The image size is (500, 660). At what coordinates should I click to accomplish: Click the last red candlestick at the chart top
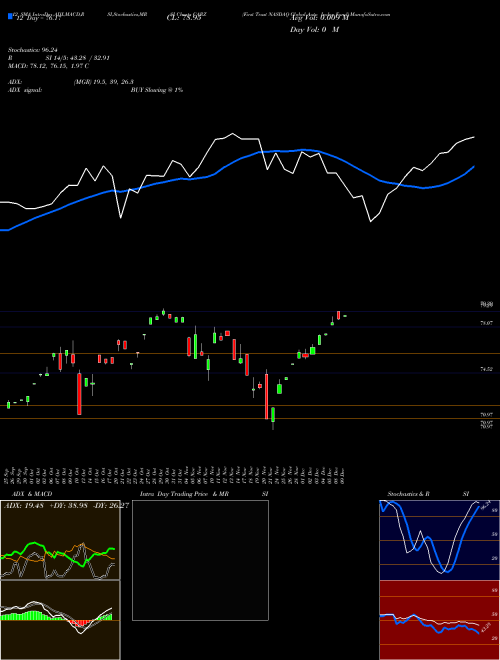(x=338, y=315)
